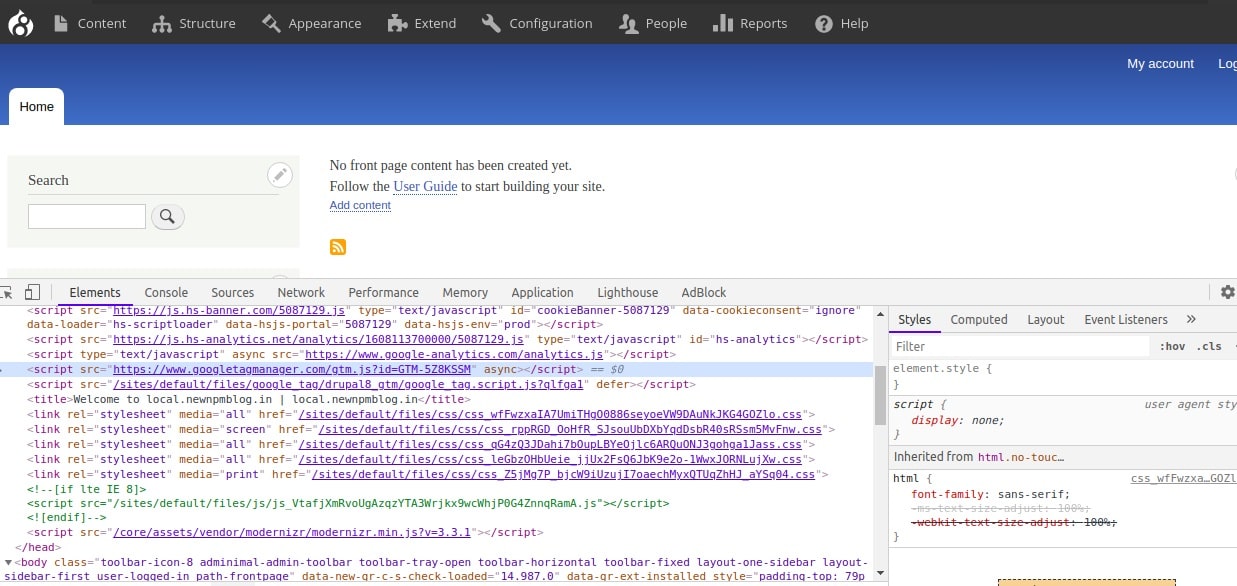This screenshot has width=1237, height=586.
Task: Open the Content admin menu
Action: point(89,23)
